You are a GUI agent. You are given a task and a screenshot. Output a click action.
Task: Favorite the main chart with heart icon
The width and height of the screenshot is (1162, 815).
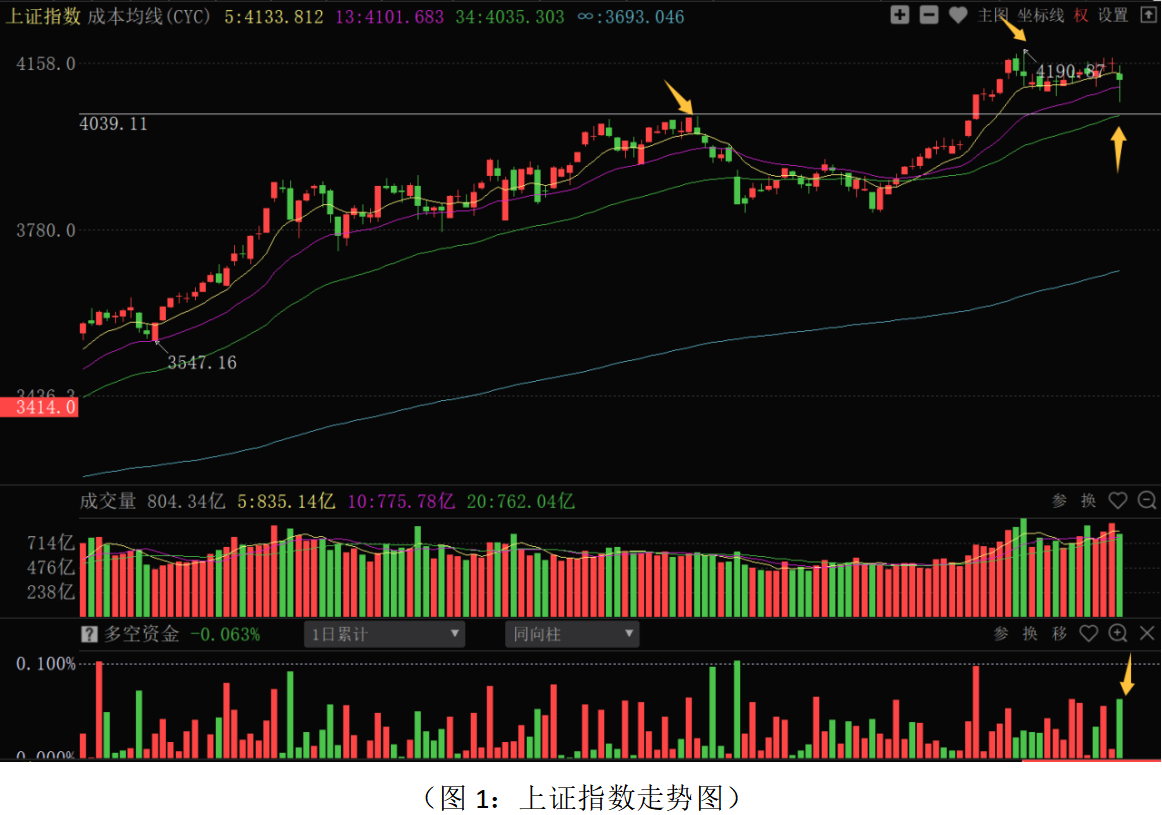pyautogui.click(x=958, y=15)
